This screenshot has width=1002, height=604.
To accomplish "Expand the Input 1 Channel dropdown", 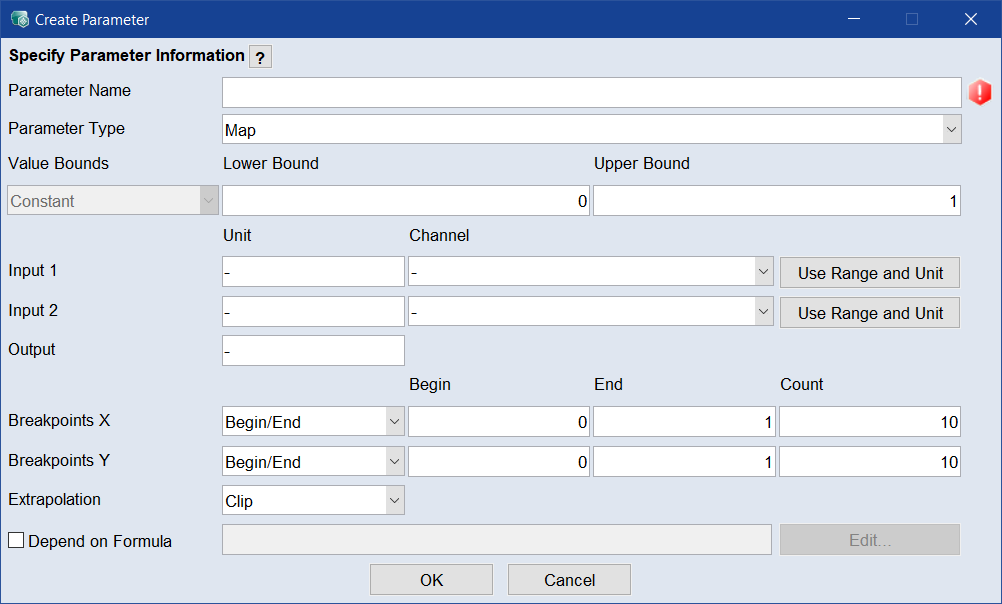I will [590, 272].
